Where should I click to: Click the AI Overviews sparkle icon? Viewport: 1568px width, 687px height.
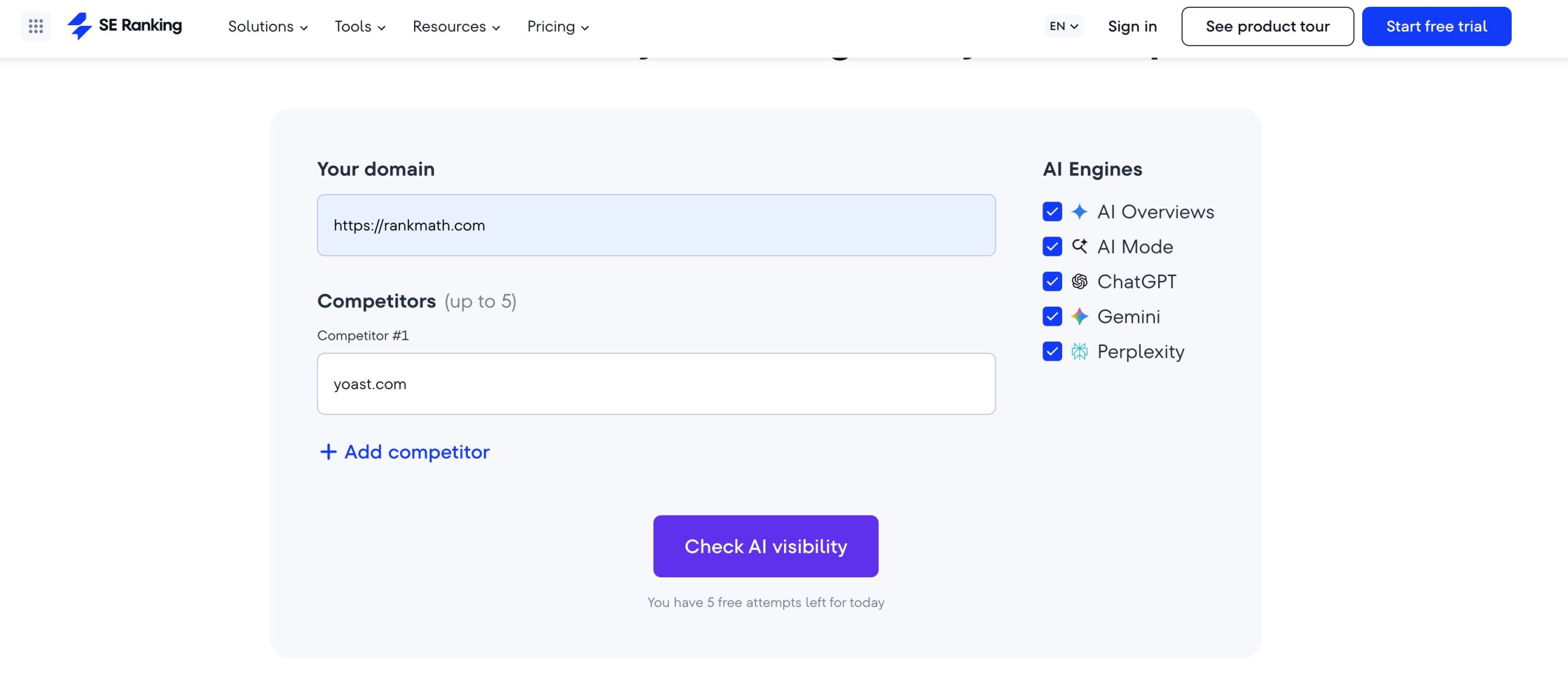click(1079, 212)
